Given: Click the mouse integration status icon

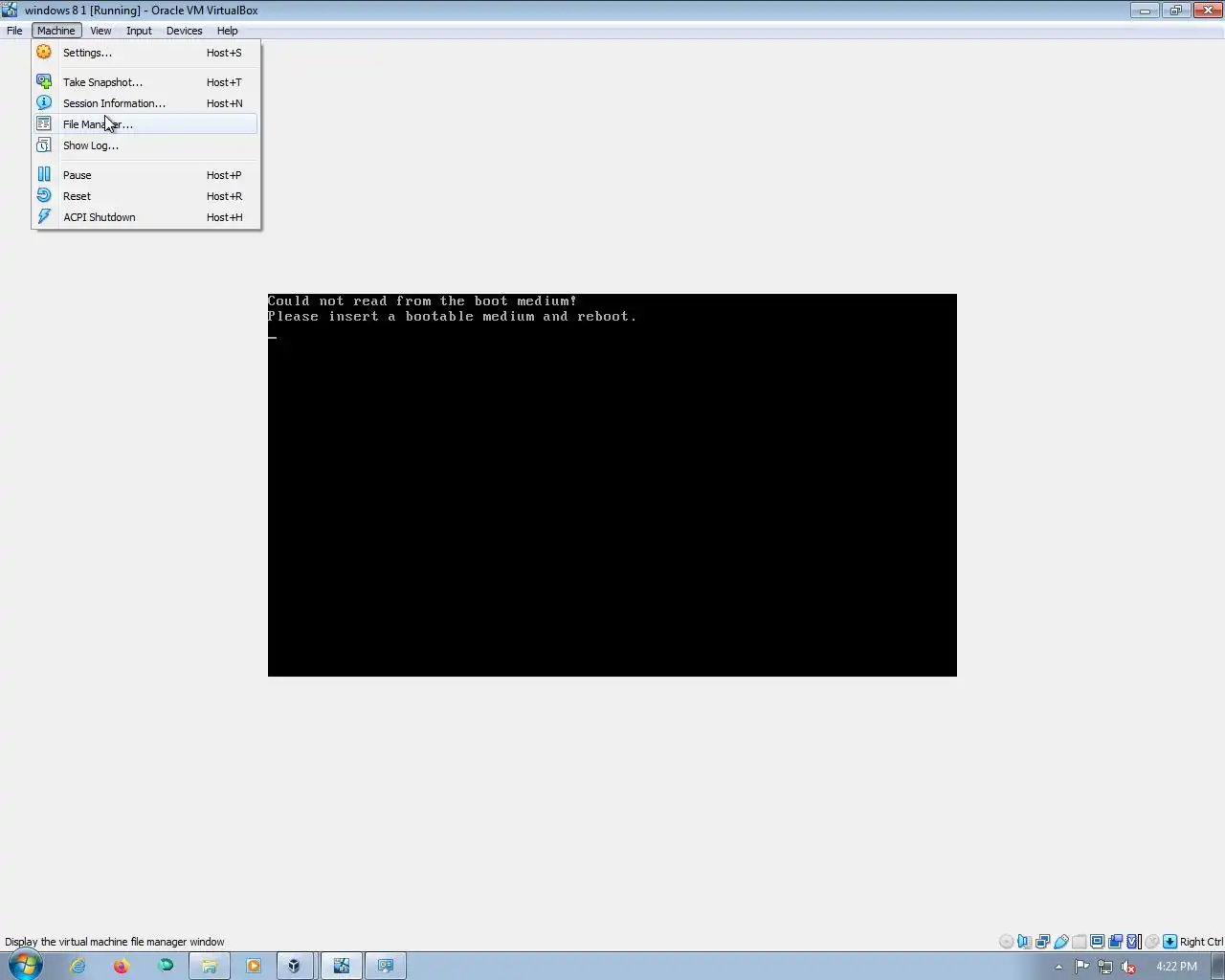Looking at the screenshot, I should (x=1151, y=942).
